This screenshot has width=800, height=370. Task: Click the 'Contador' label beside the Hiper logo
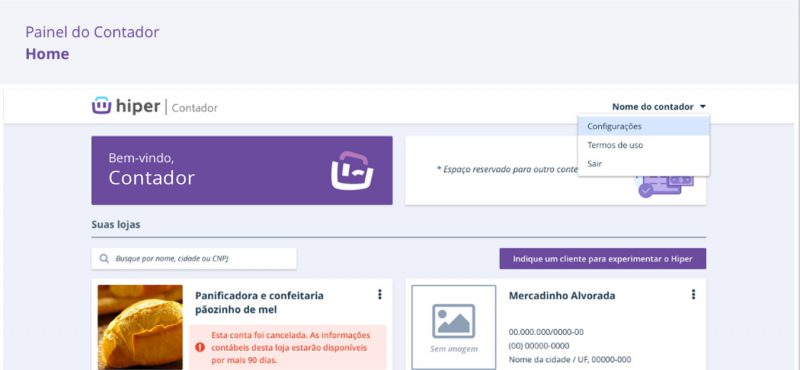click(194, 108)
